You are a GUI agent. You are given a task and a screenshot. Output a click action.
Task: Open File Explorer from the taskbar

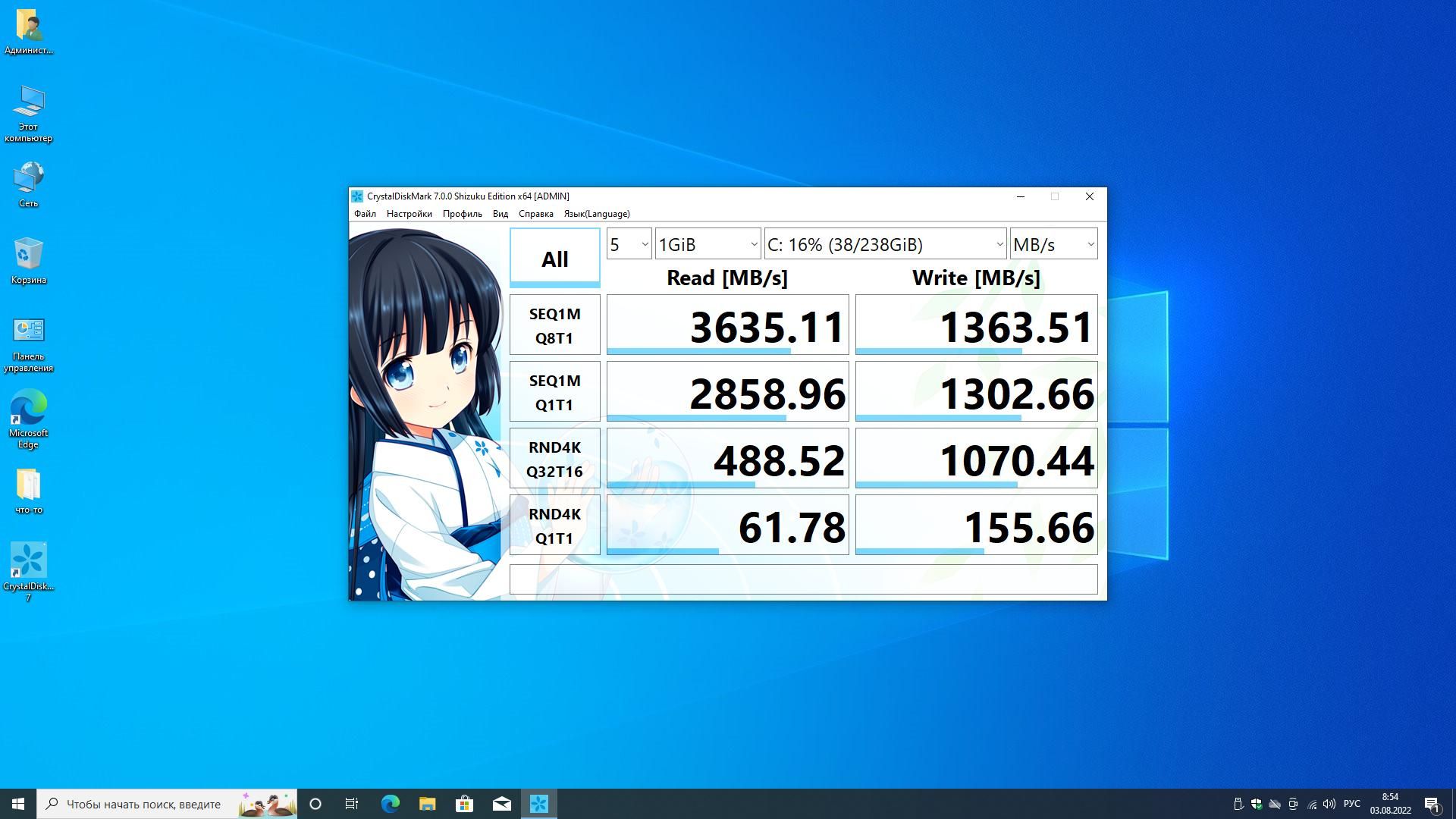coord(427,804)
